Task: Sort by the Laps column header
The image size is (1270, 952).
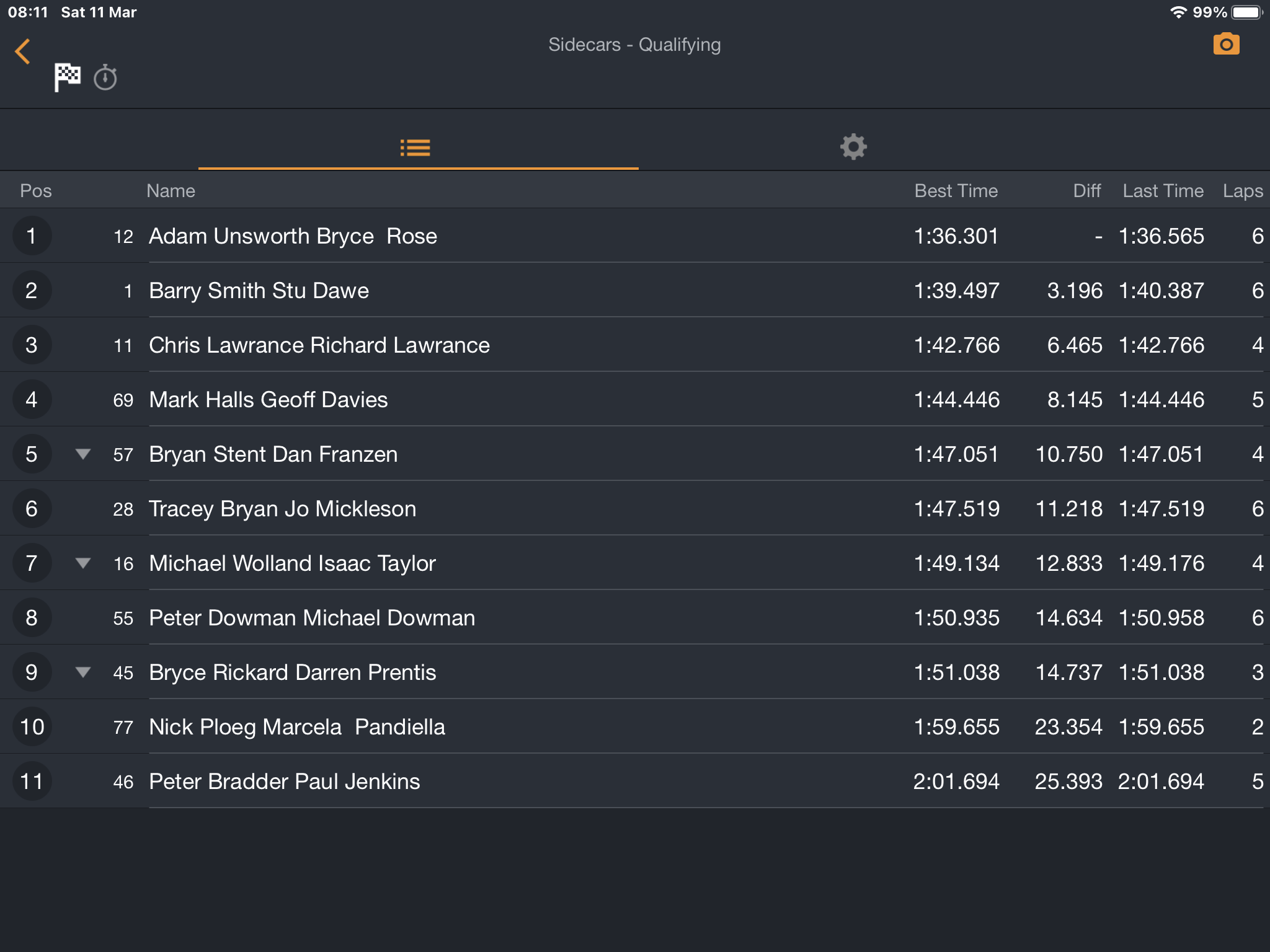Action: coord(1243,191)
